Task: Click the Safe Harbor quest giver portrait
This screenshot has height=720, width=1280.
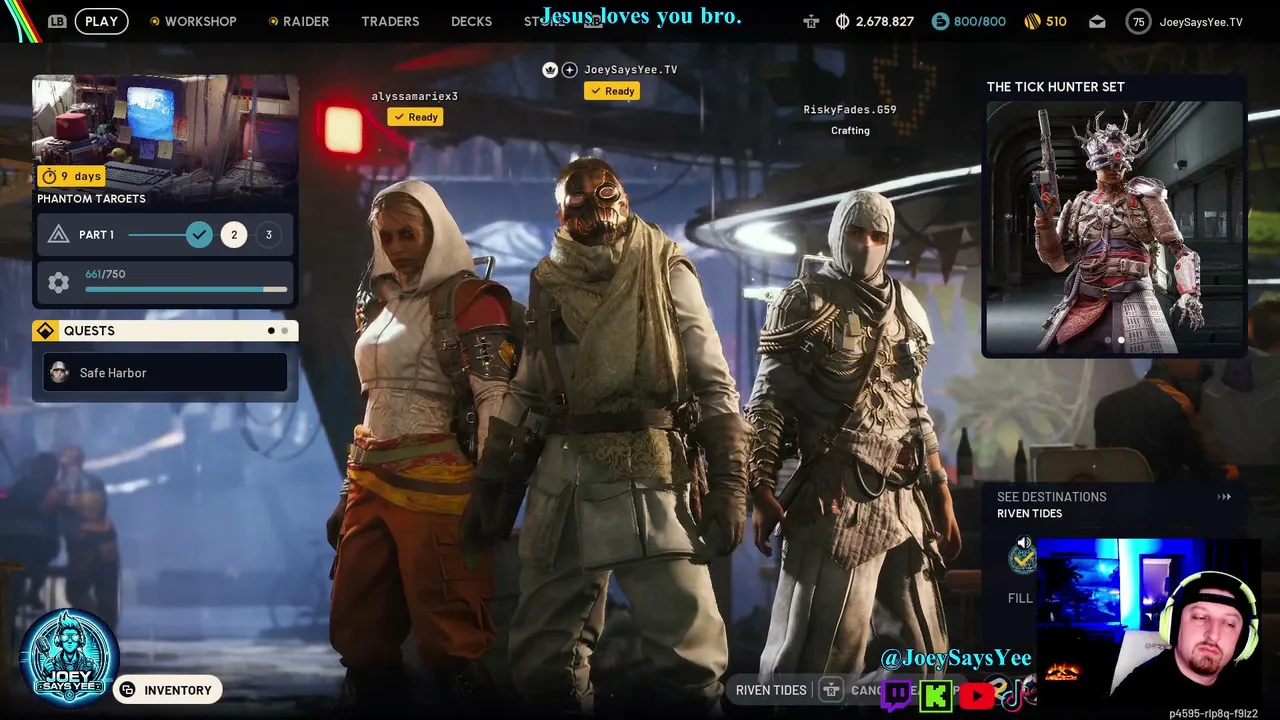Action: coord(59,373)
